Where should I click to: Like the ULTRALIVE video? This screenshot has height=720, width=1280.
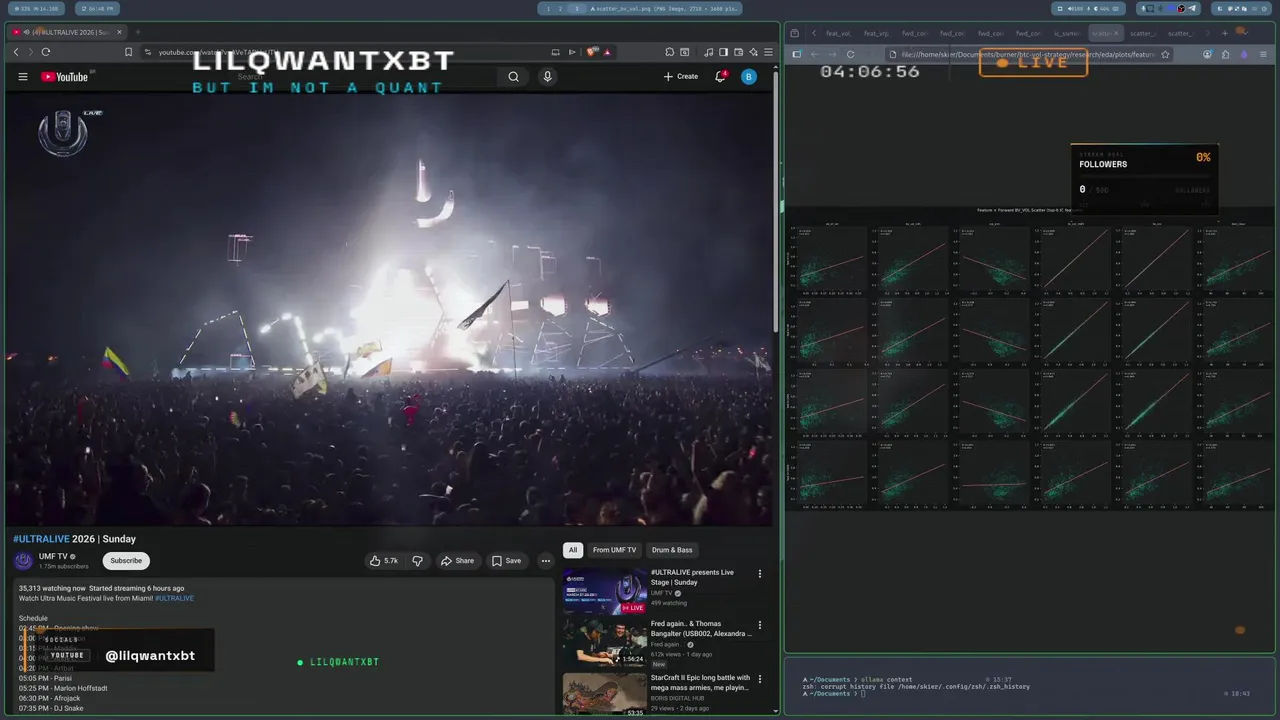click(384, 561)
